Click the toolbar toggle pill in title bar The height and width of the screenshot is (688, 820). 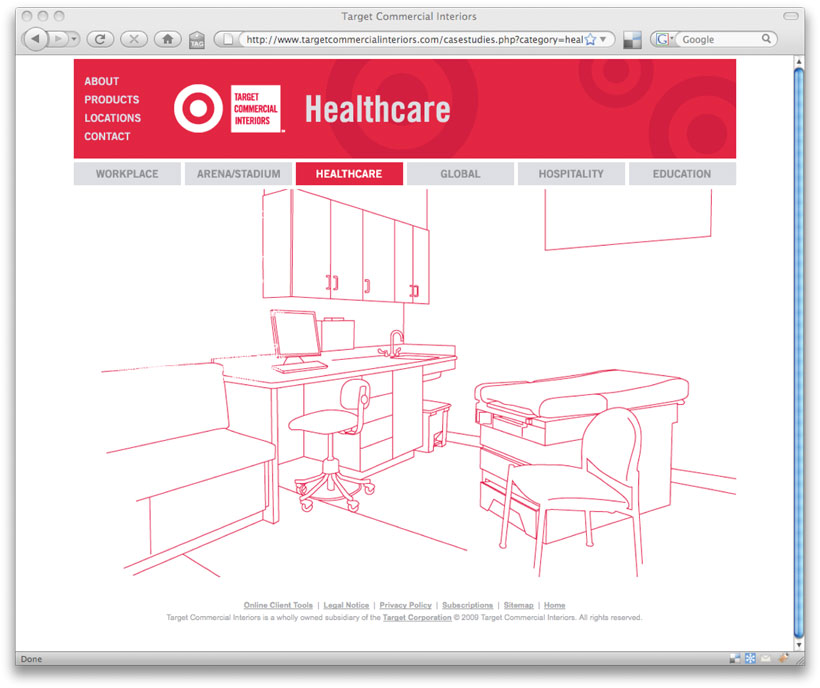tap(791, 16)
